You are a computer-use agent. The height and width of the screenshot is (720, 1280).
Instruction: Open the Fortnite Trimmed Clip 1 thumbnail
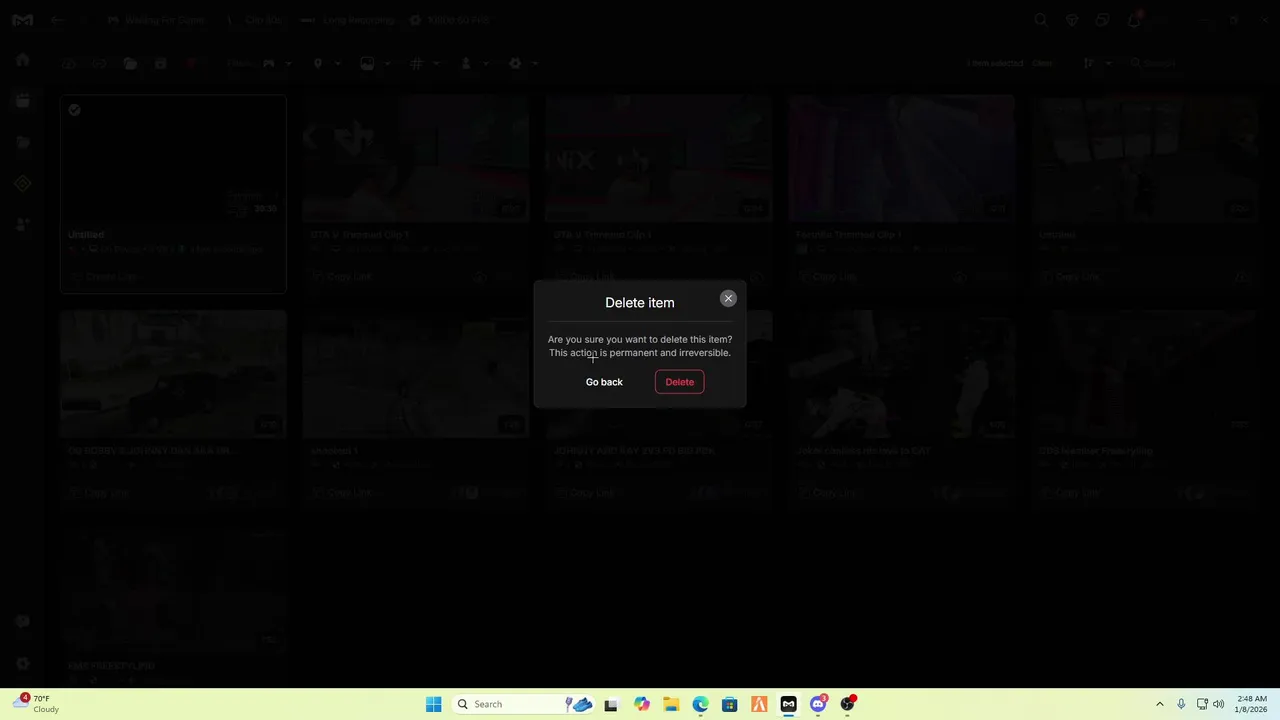tap(901, 158)
